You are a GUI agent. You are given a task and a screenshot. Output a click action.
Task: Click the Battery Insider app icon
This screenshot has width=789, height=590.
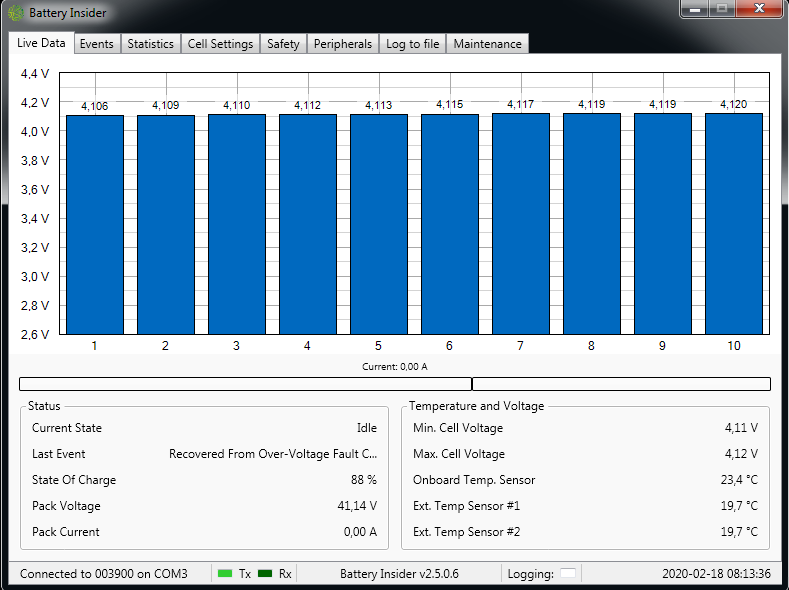click(16, 14)
